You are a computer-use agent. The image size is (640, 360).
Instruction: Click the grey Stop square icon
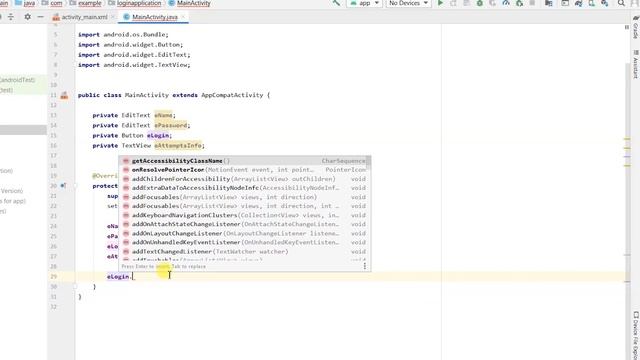tap(532, 3)
